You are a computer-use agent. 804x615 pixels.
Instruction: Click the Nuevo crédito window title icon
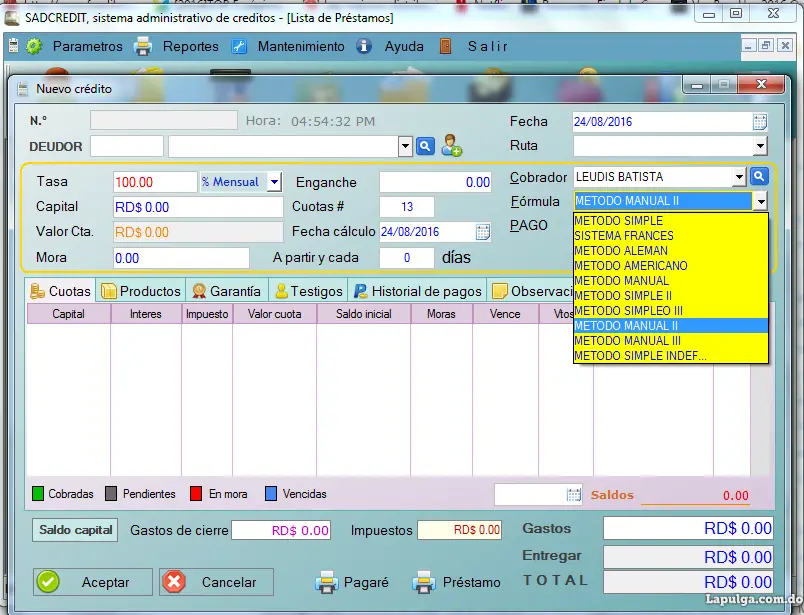(x=22, y=89)
